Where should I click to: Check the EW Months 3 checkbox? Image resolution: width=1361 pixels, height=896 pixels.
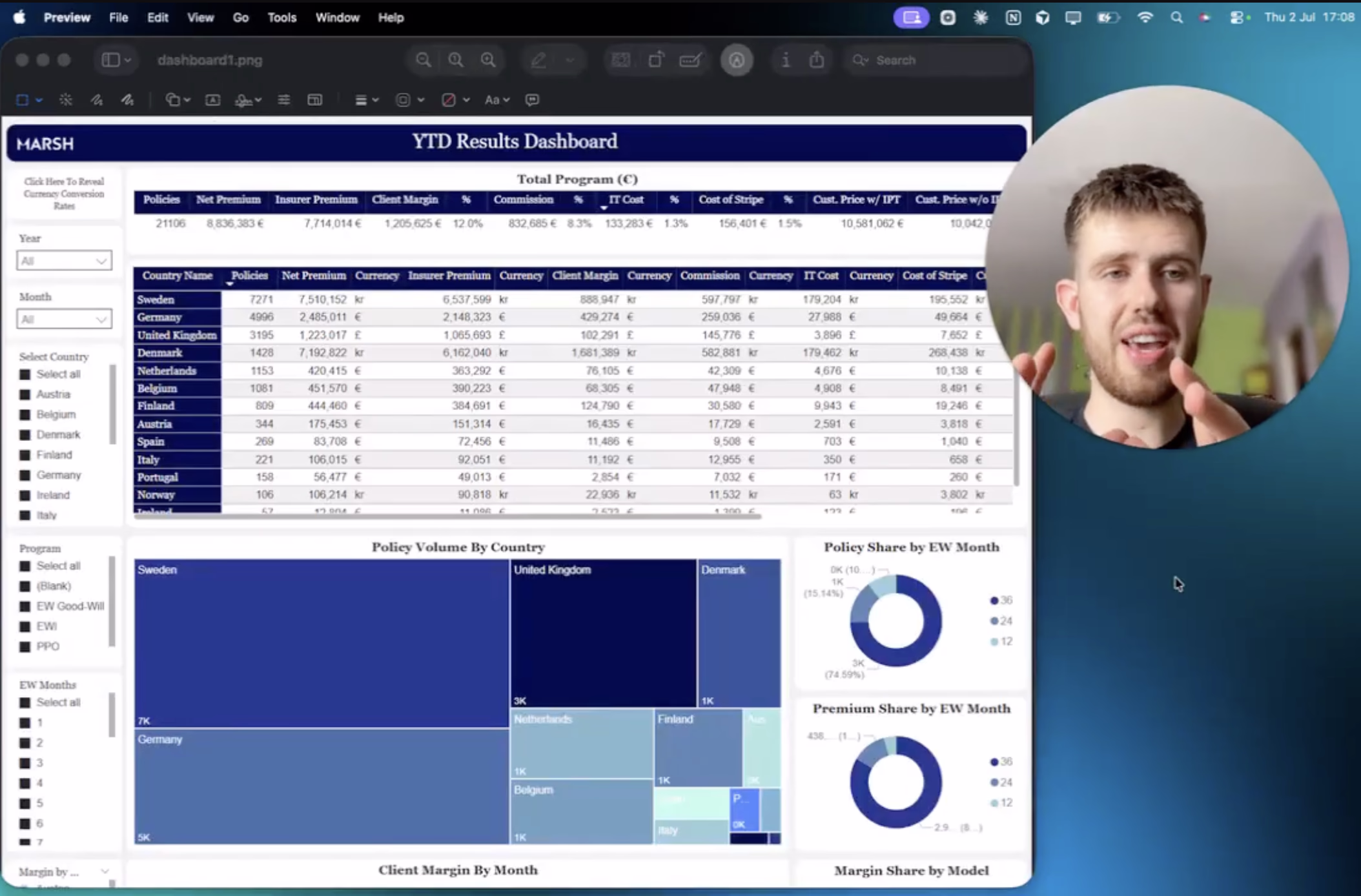[x=25, y=763]
